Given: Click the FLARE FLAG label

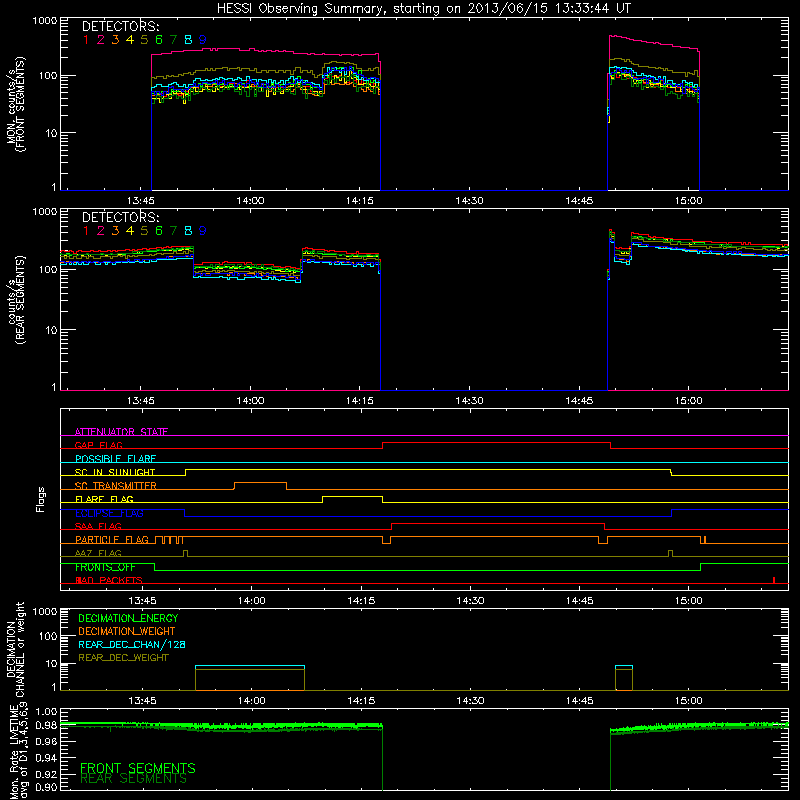Looking at the screenshot, I should 104,499.
